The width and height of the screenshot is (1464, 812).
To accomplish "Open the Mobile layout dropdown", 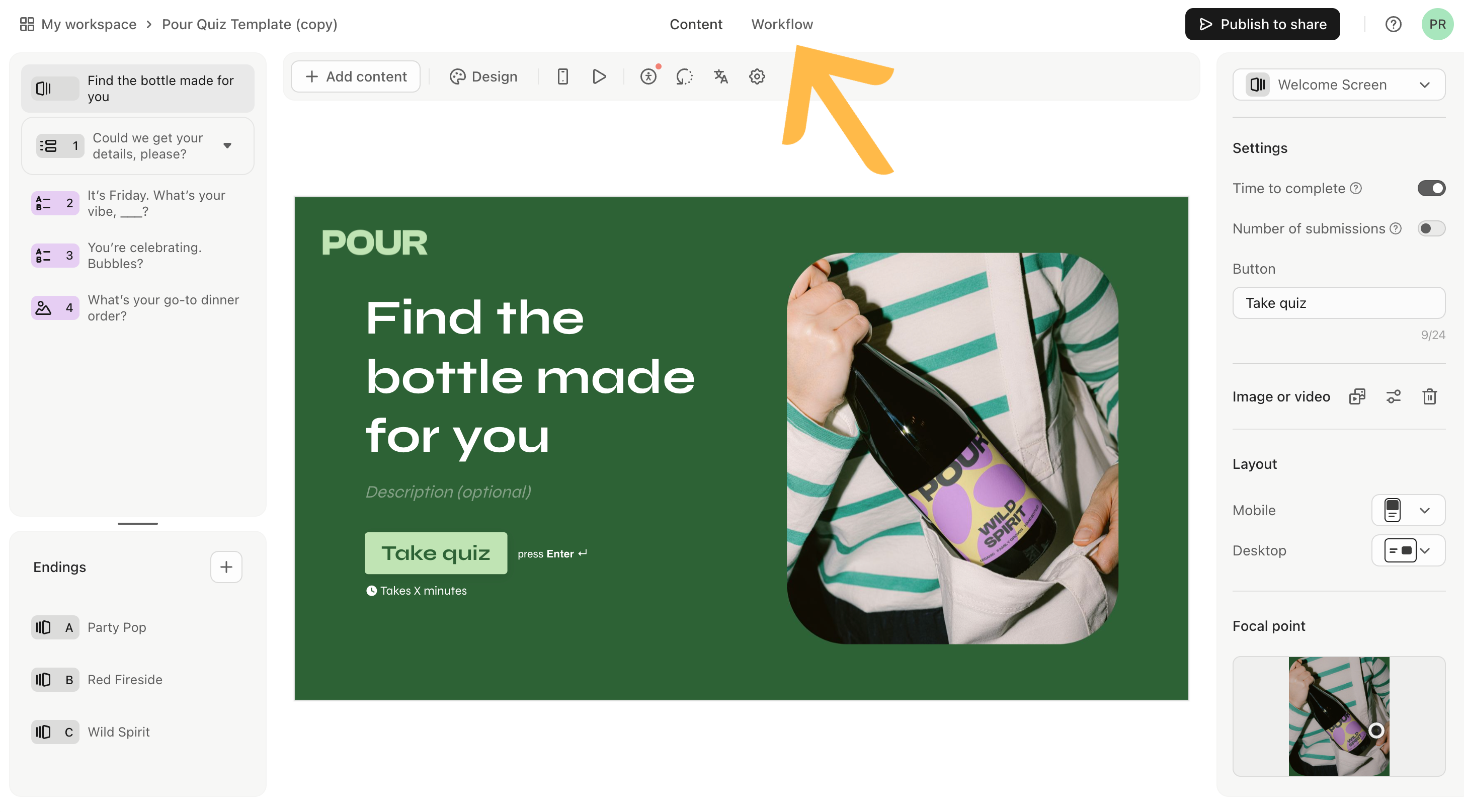I will (x=1408, y=510).
